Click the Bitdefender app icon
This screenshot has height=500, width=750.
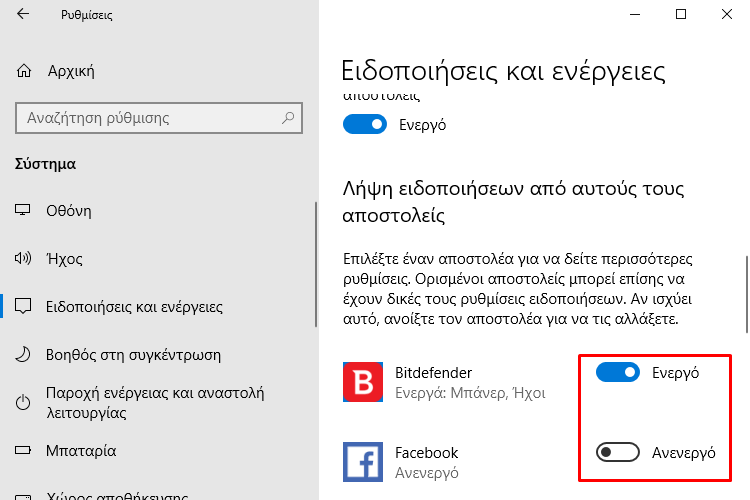(x=363, y=382)
